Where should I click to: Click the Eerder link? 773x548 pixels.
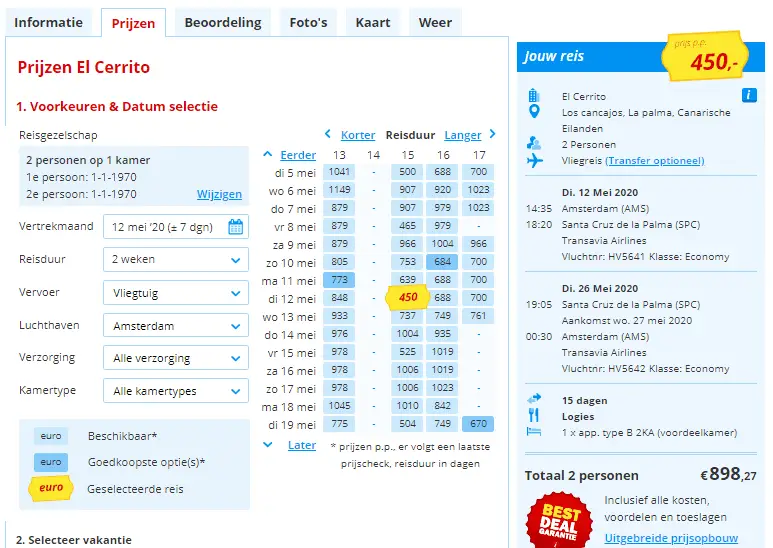point(298,155)
